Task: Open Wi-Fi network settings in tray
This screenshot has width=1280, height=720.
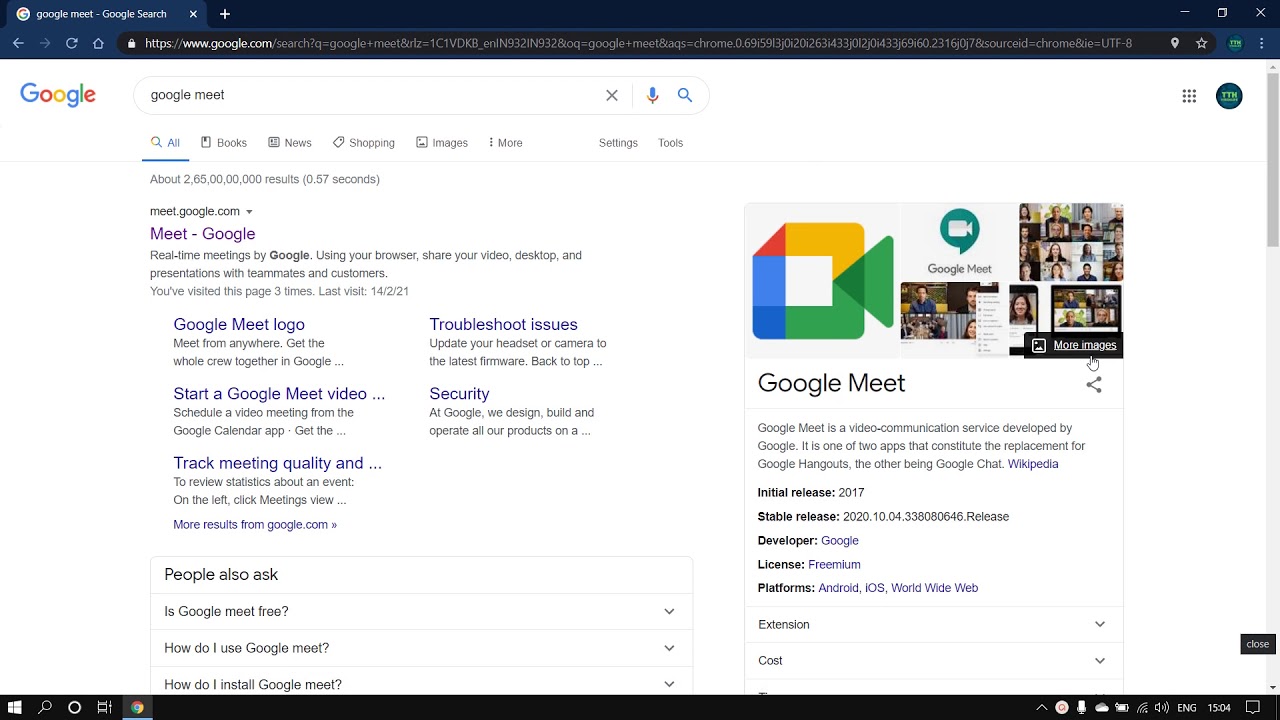Action: (1142, 708)
